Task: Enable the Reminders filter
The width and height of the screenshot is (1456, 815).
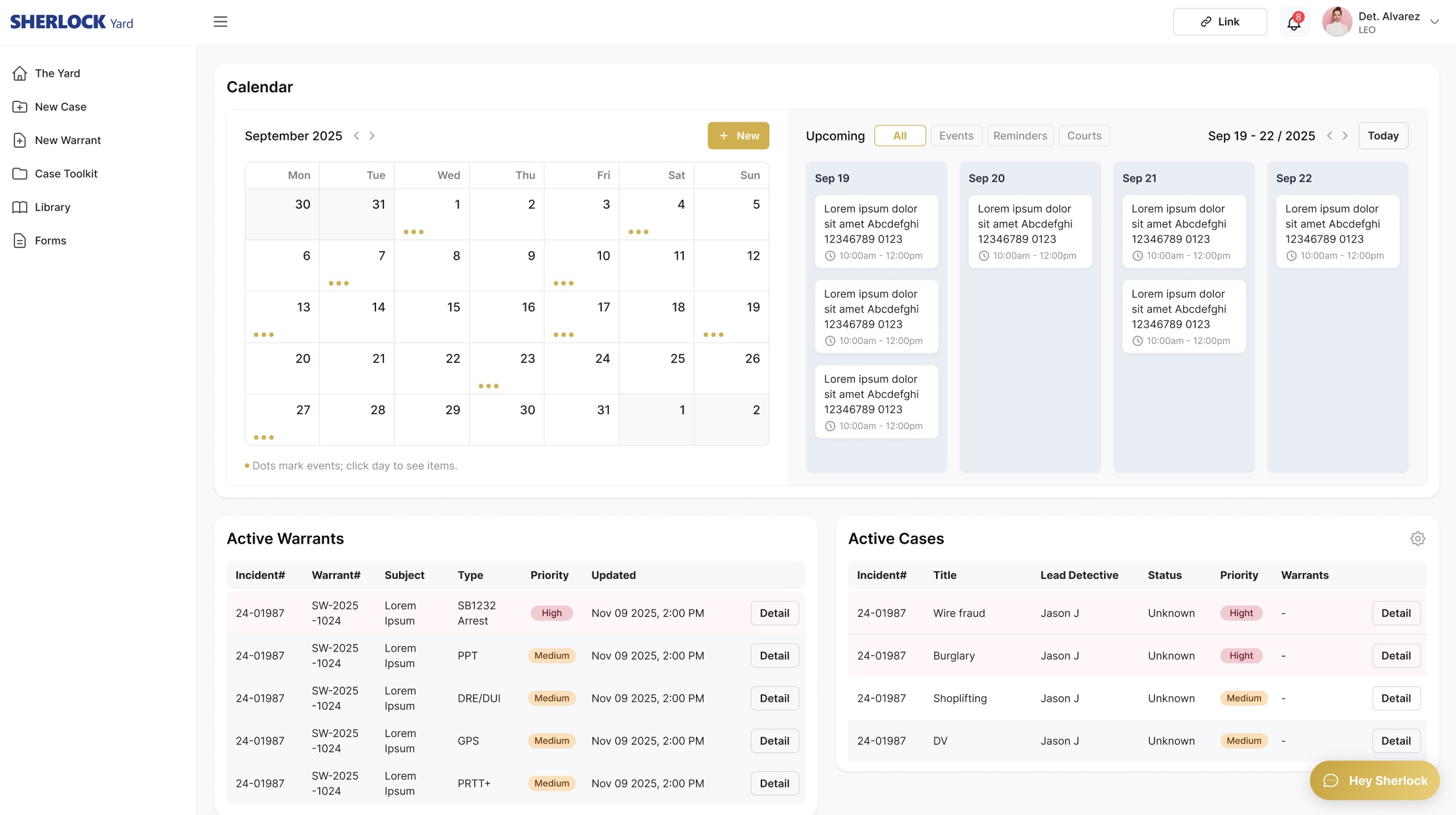Action: [1020, 135]
